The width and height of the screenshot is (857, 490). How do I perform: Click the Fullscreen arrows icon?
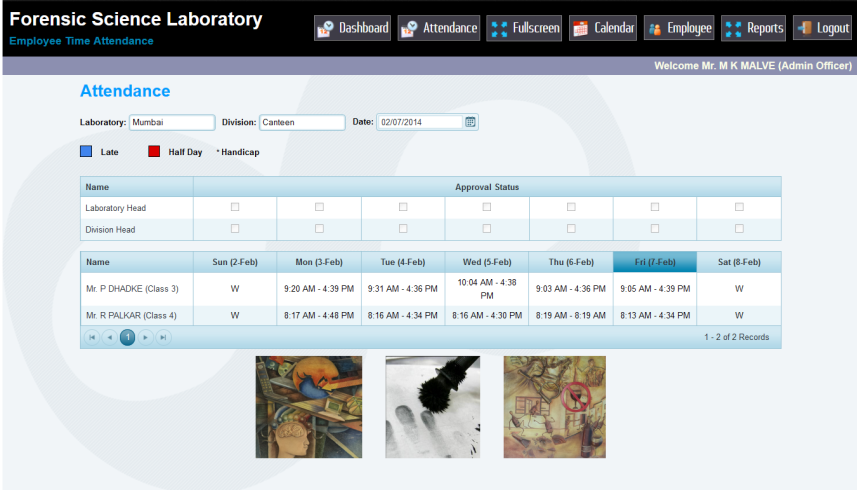click(499, 29)
